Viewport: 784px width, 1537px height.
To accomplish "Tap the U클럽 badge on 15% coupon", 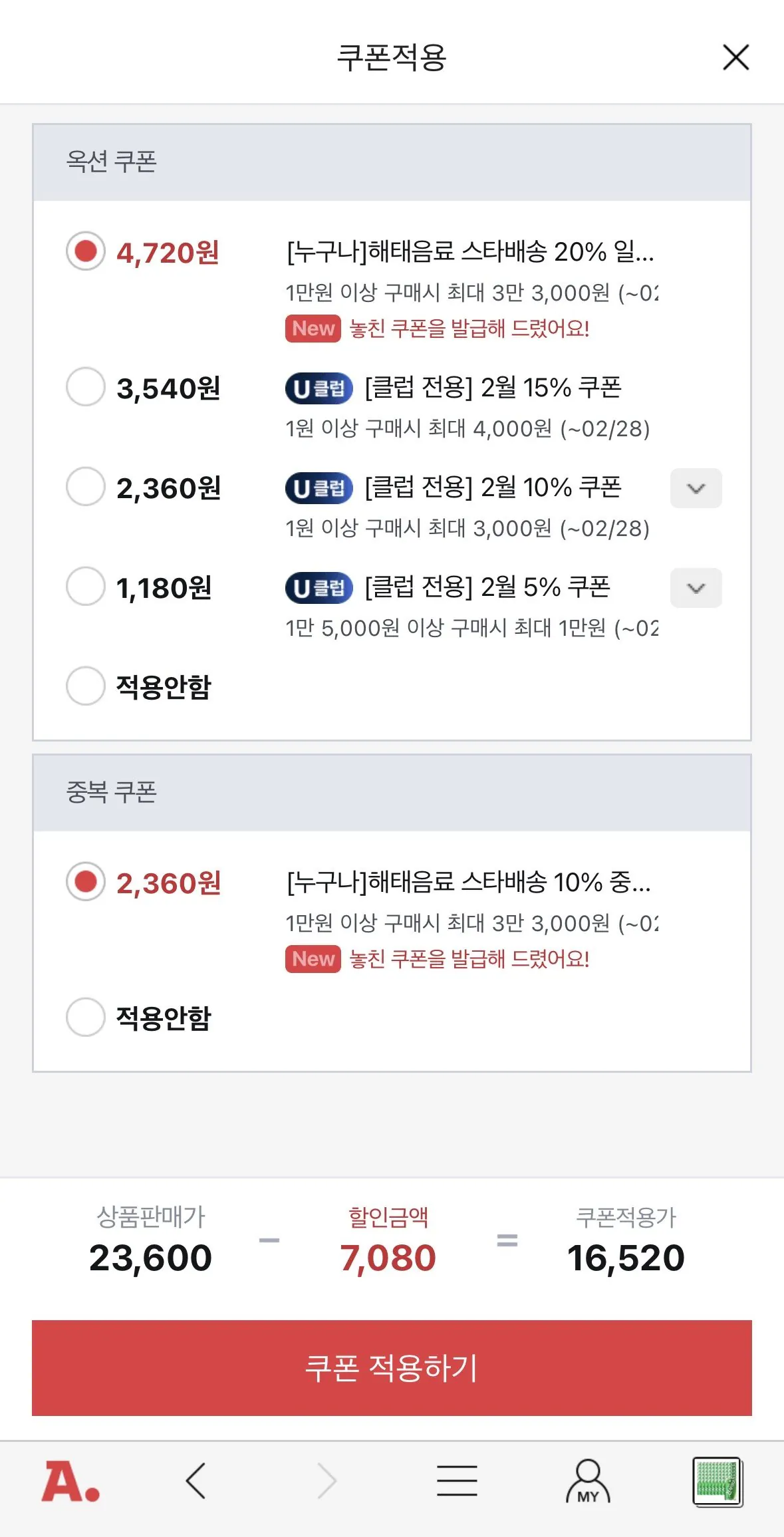I will pyautogui.click(x=319, y=388).
